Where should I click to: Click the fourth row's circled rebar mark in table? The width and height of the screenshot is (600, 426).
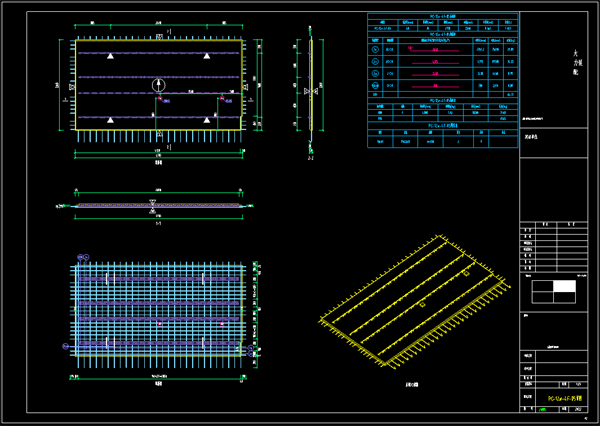[375, 85]
